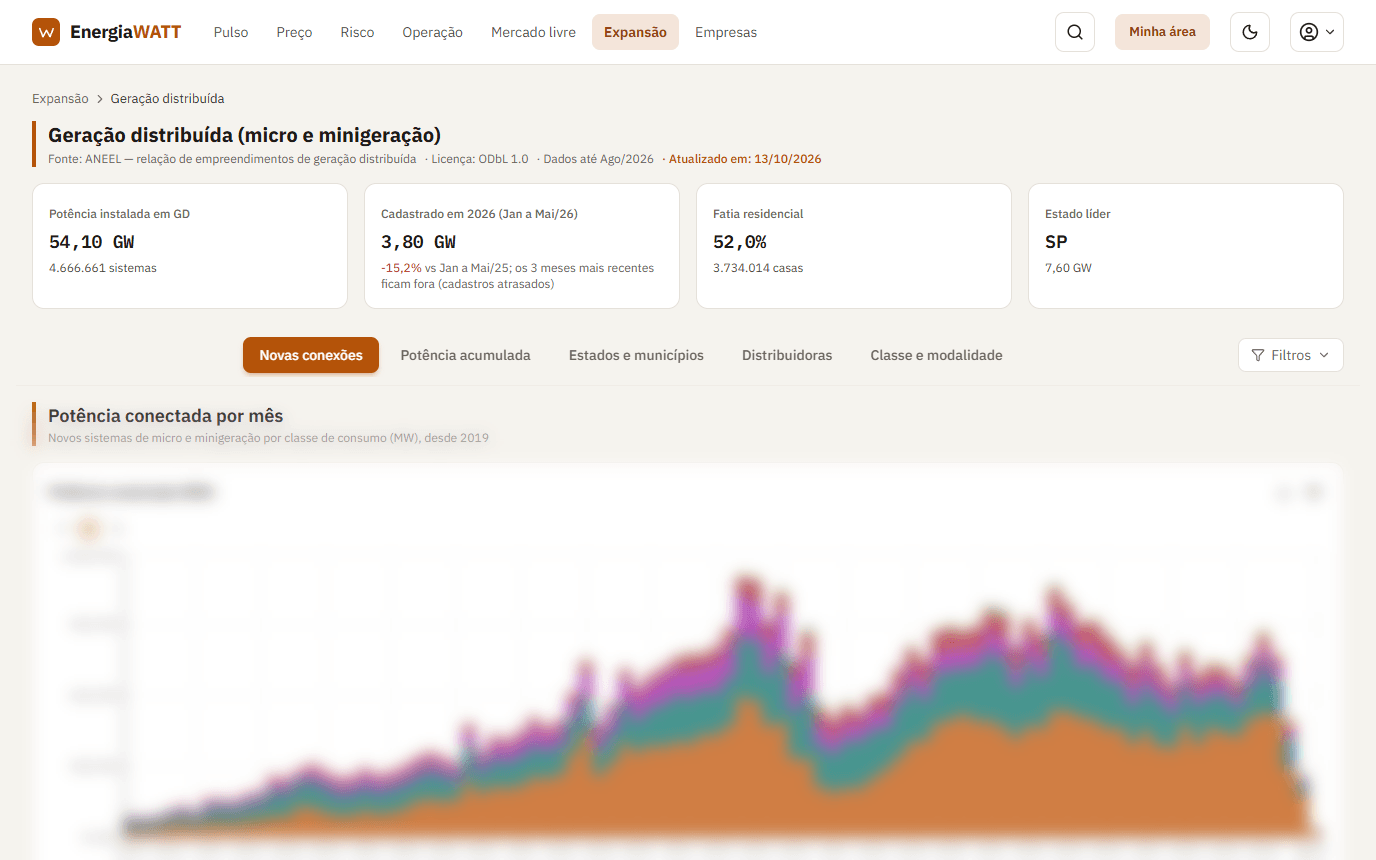1376x860 pixels.
Task: Click the Licença: ODbL 1.0 text
Action: point(480,159)
